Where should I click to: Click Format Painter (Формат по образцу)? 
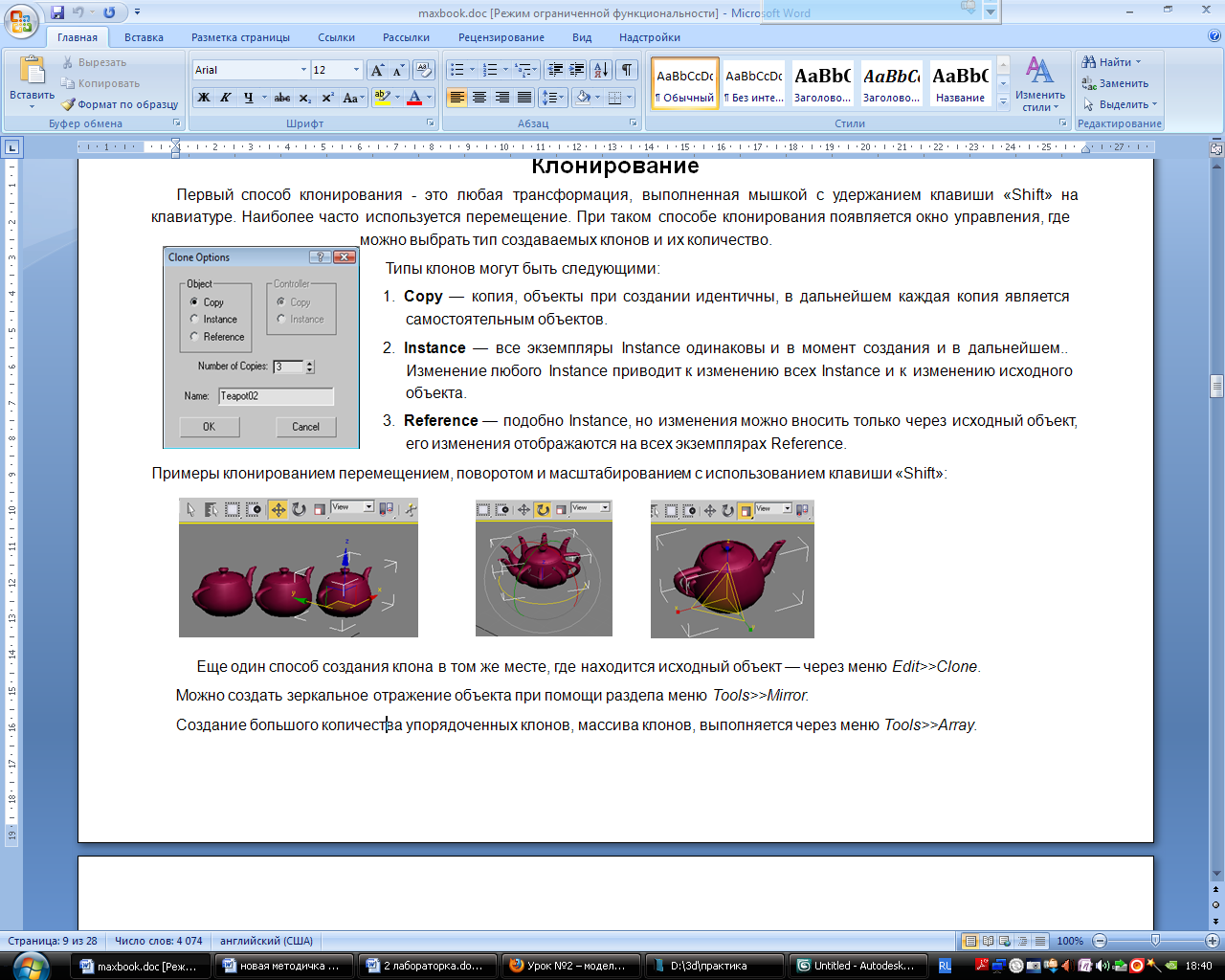pos(120,104)
